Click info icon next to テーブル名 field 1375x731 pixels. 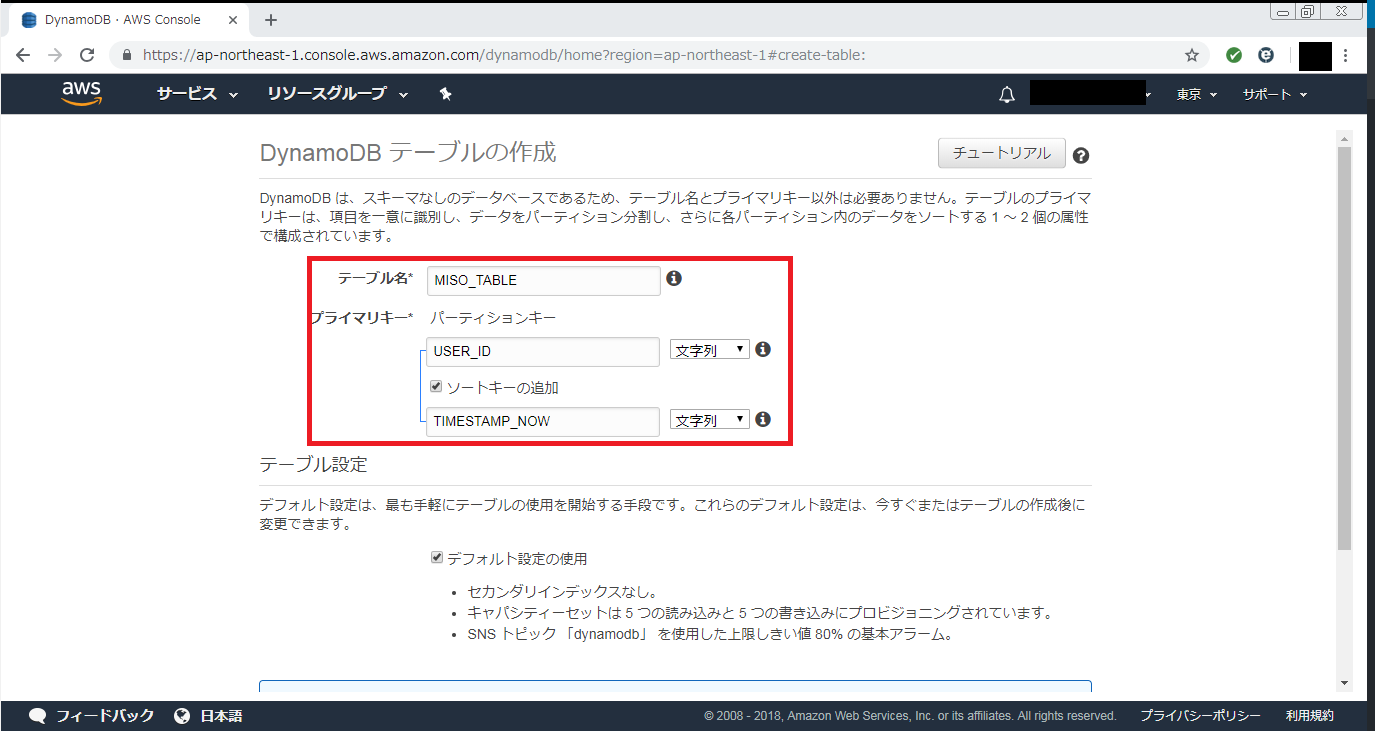coord(674,279)
